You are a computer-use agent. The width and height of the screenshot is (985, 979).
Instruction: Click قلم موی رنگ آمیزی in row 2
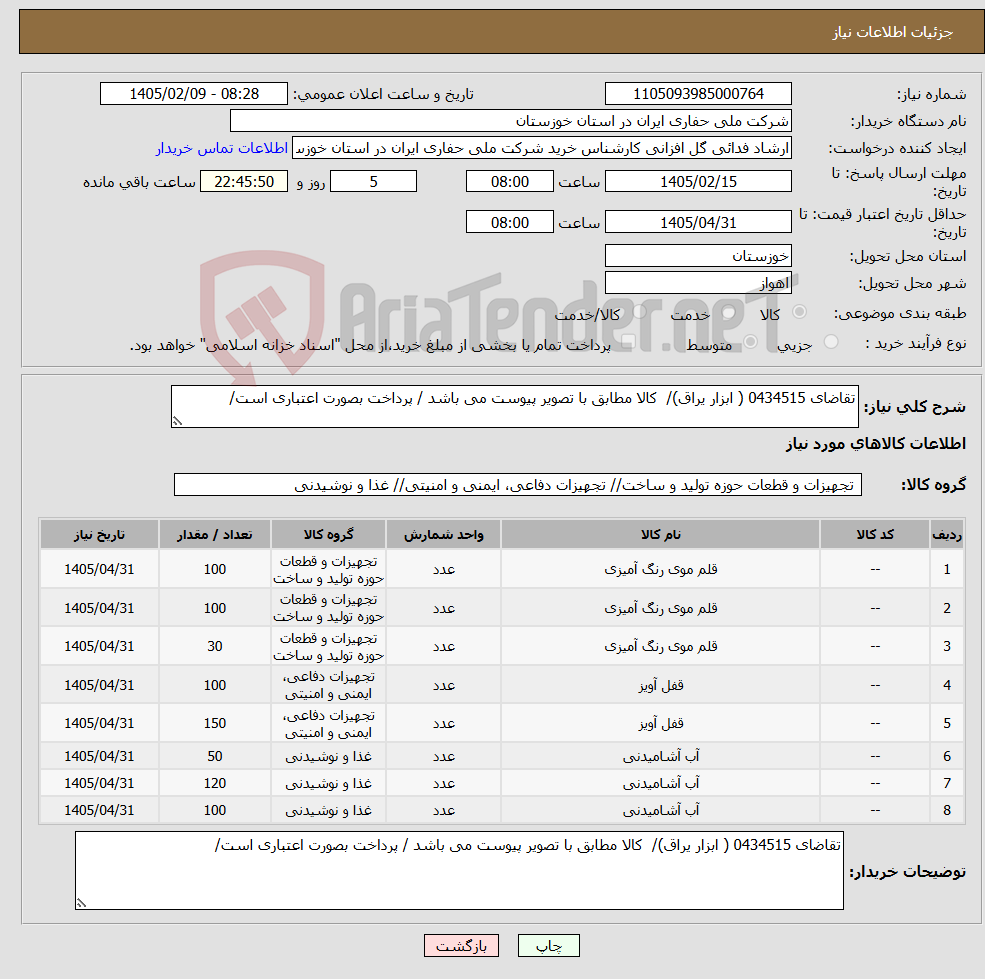tap(660, 608)
